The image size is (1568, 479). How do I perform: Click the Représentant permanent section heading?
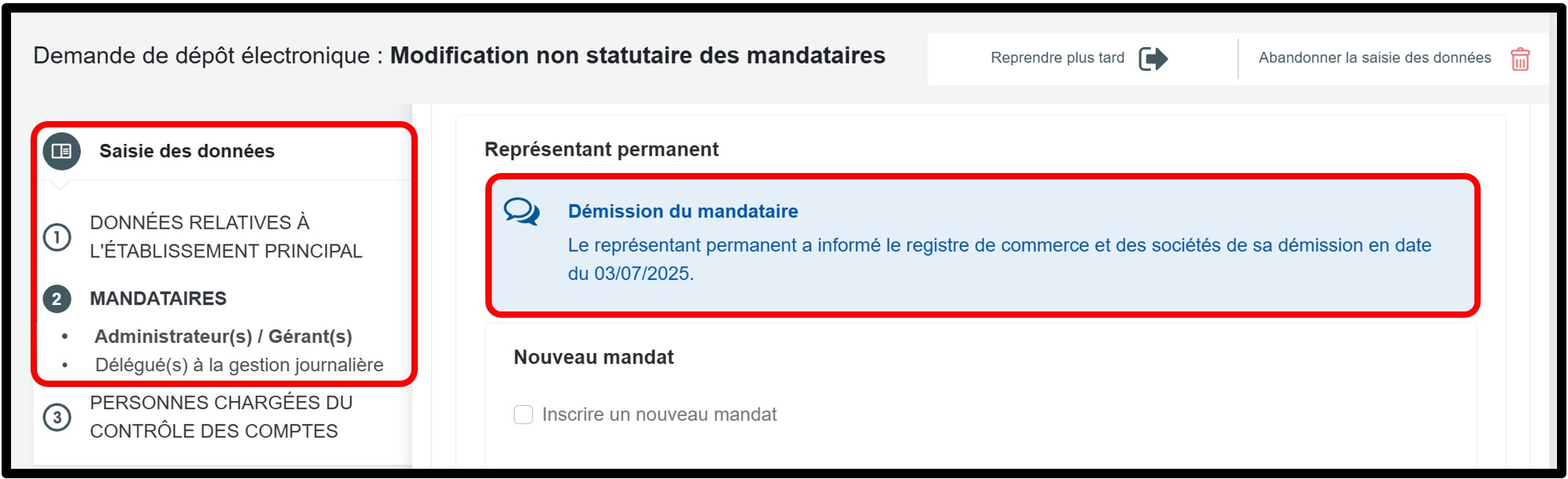(601, 149)
